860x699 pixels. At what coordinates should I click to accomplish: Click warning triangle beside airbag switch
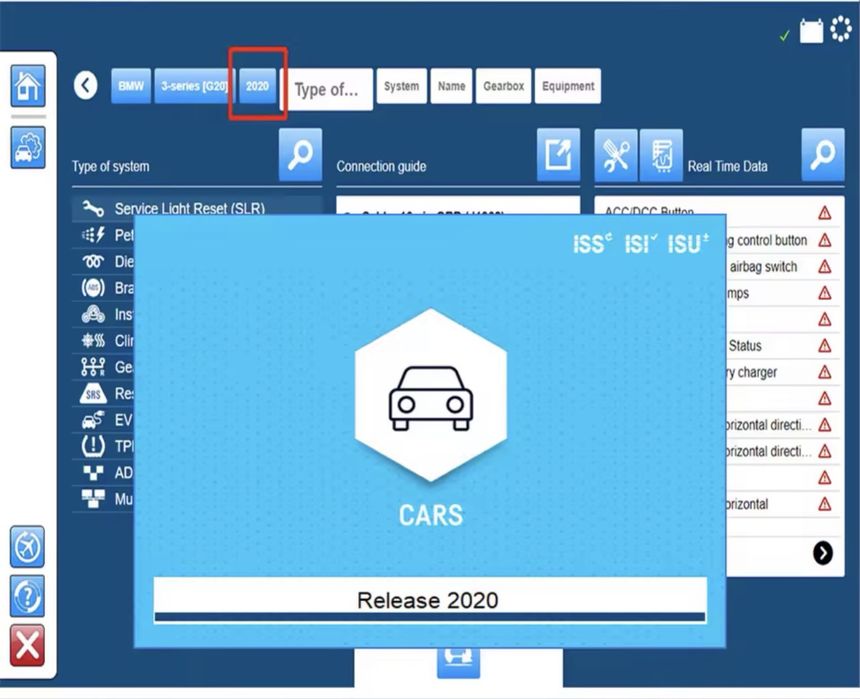click(824, 266)
